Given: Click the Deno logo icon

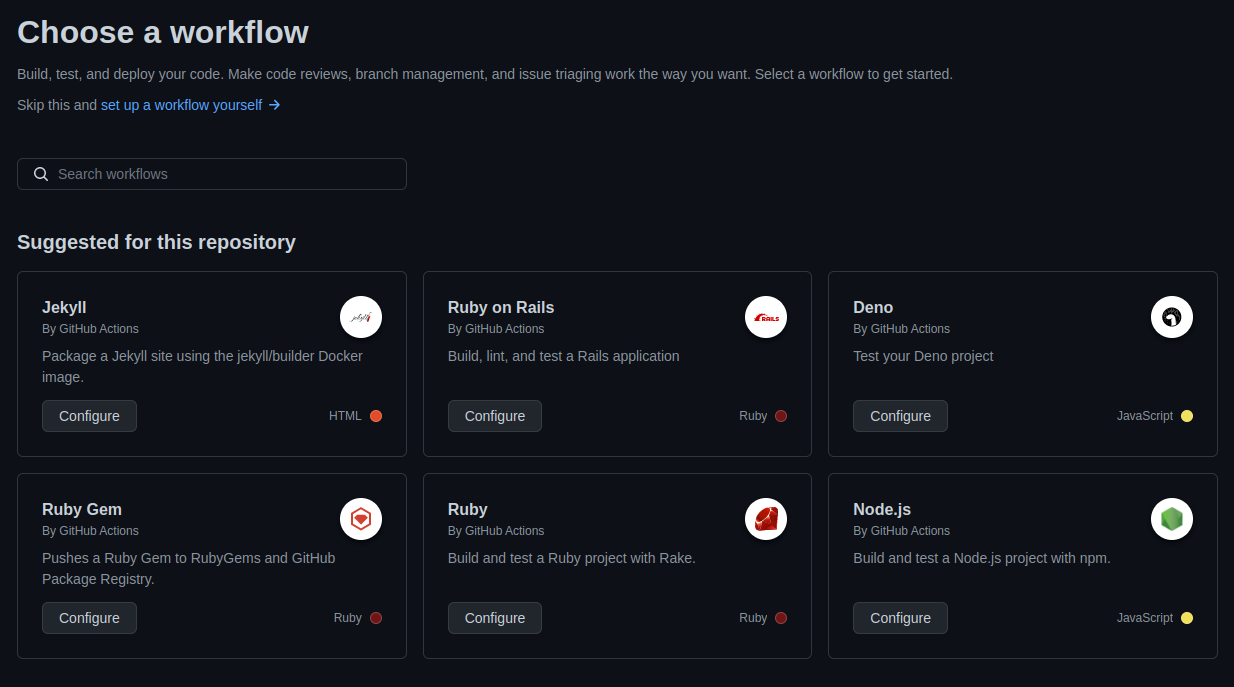Looking at the screenshot, I should [x=1172, y=317].
